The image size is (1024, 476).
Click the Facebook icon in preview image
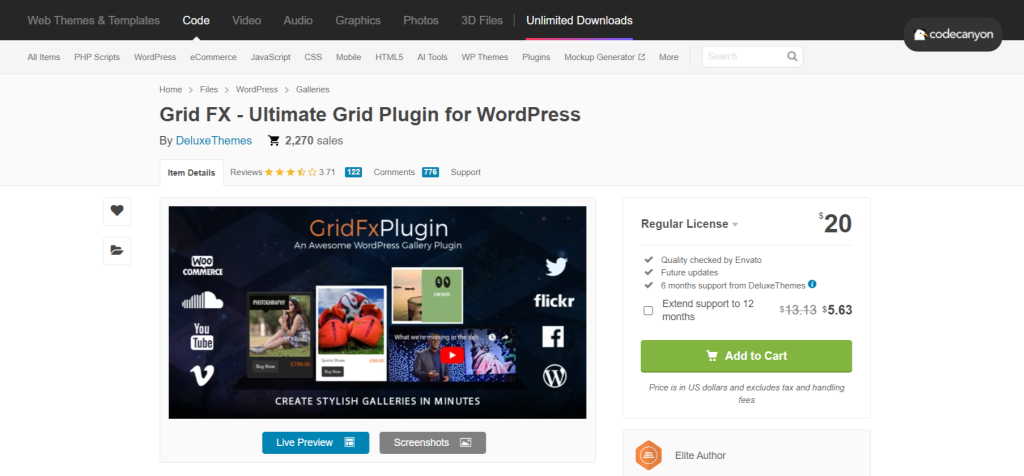[x=553, y=337]
